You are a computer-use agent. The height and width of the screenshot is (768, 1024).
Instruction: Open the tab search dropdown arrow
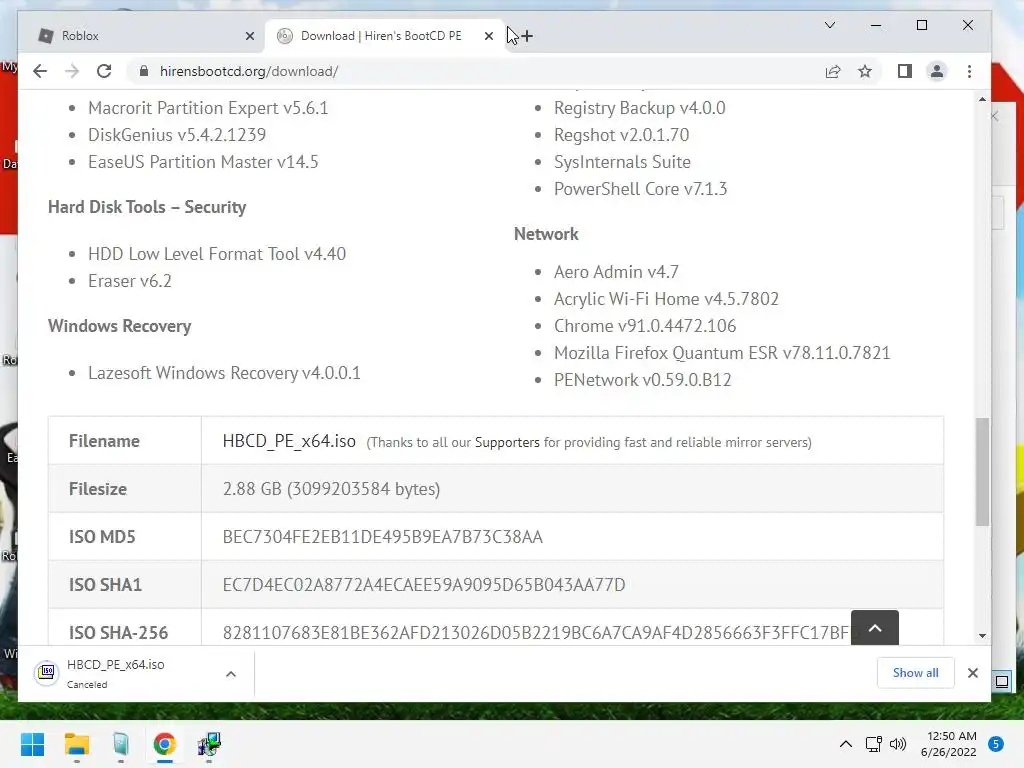(829, 25)
